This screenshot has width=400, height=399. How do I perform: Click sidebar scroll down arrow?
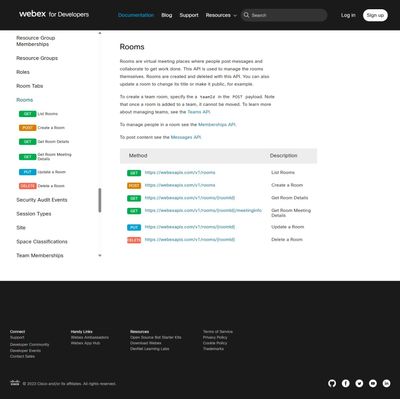point(100,255)
